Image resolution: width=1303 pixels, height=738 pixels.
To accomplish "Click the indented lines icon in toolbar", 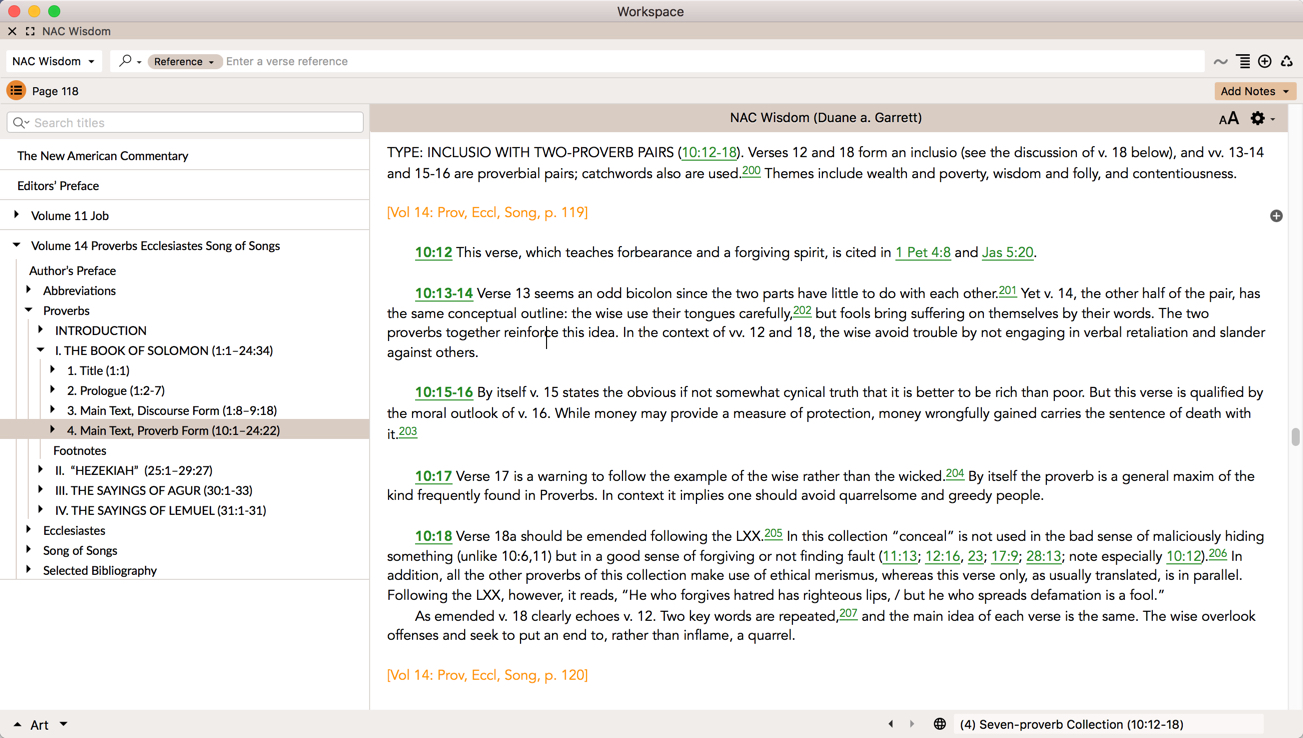I will [1243, 62].
